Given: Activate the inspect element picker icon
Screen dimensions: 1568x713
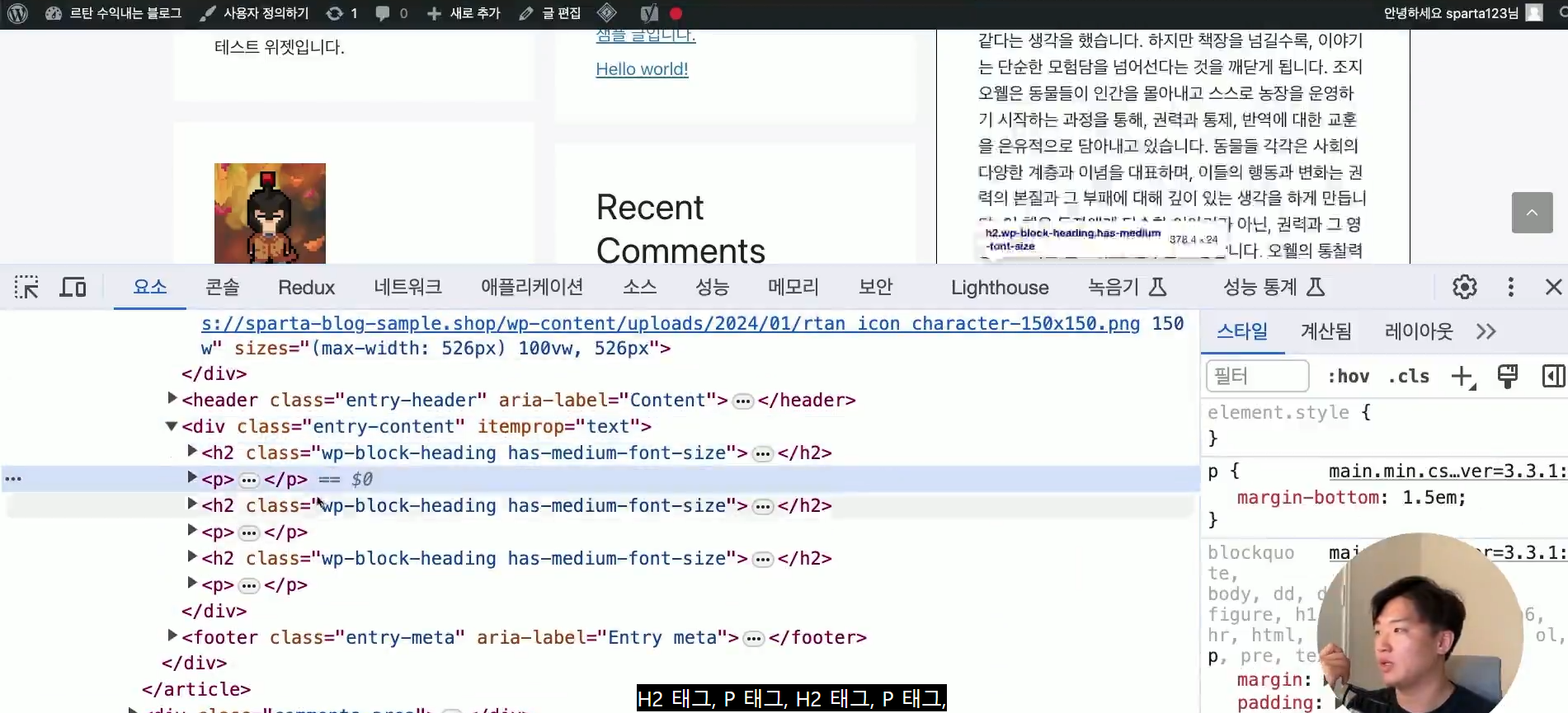Looking at the screenshot, I should point(26,287).
